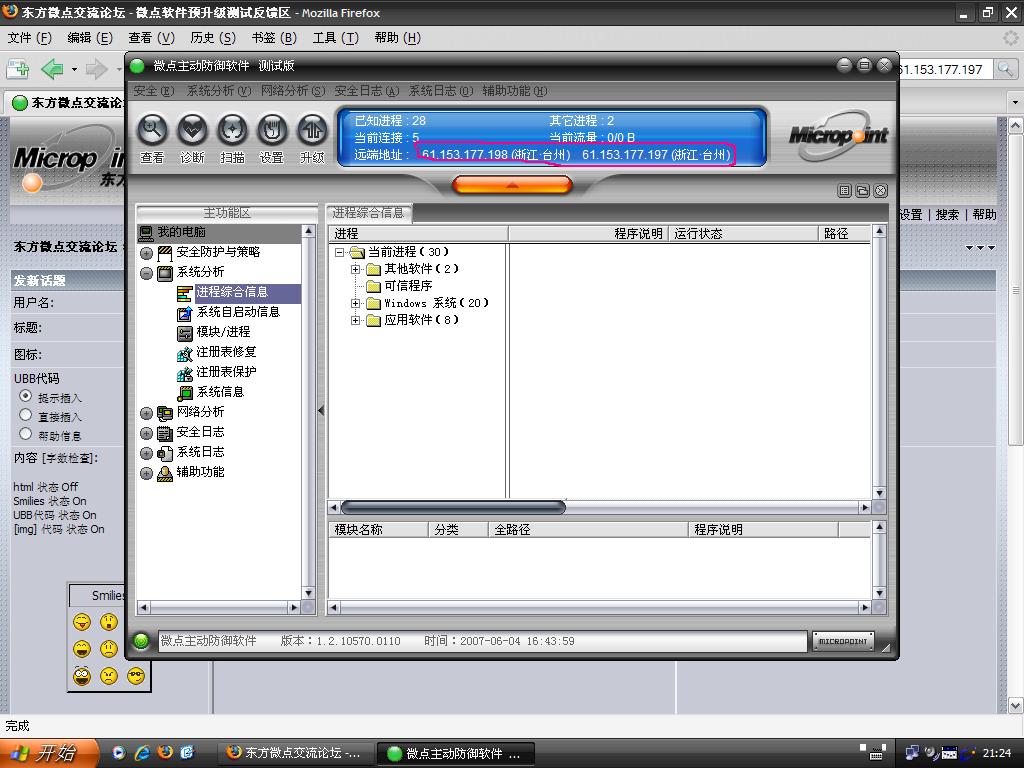Click 搜索 link in forum header
This screenshot has height=768, width=1024.
(x=947, y=214)
